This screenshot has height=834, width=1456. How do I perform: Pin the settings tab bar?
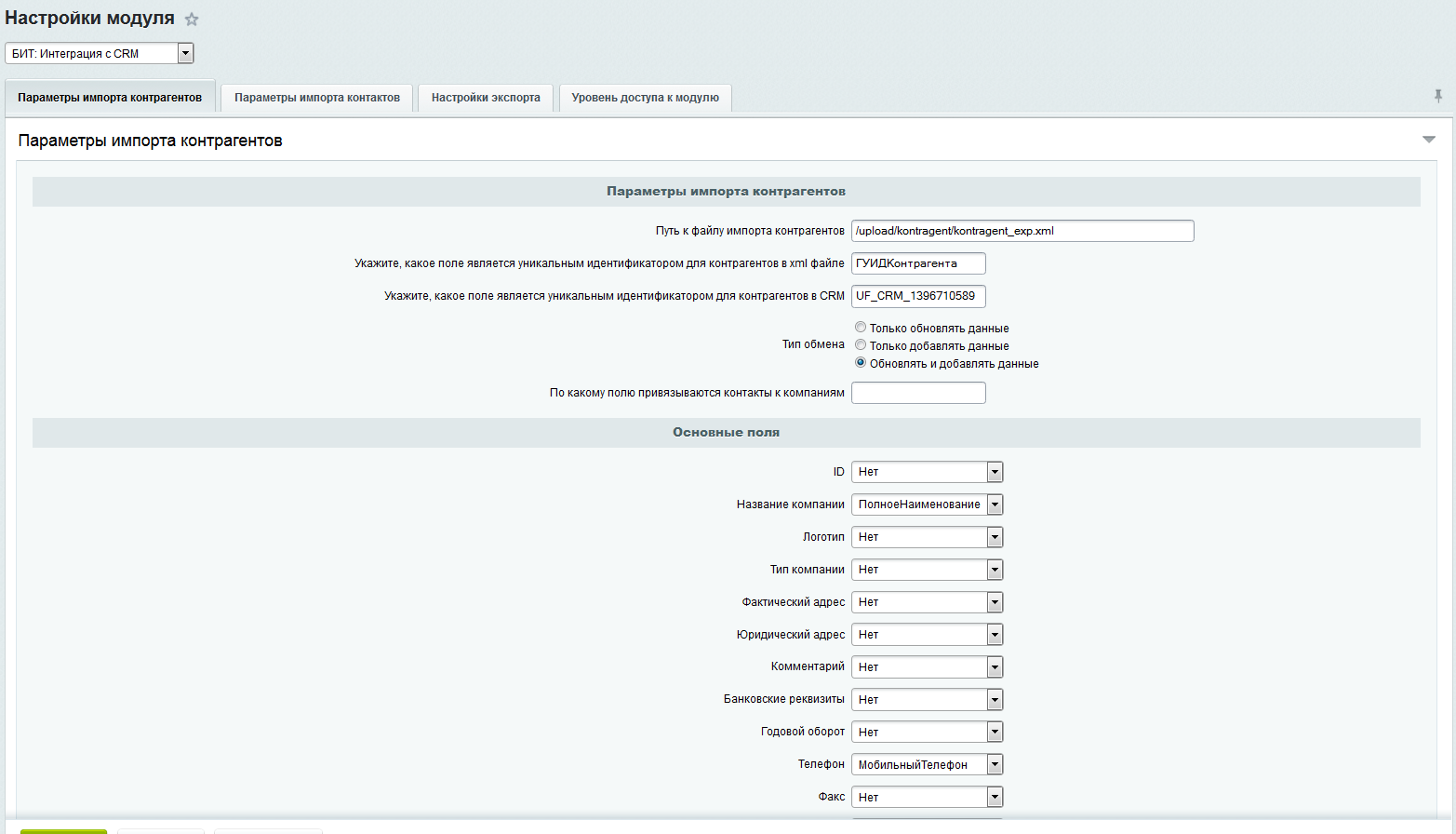(x=1438, y=95)
